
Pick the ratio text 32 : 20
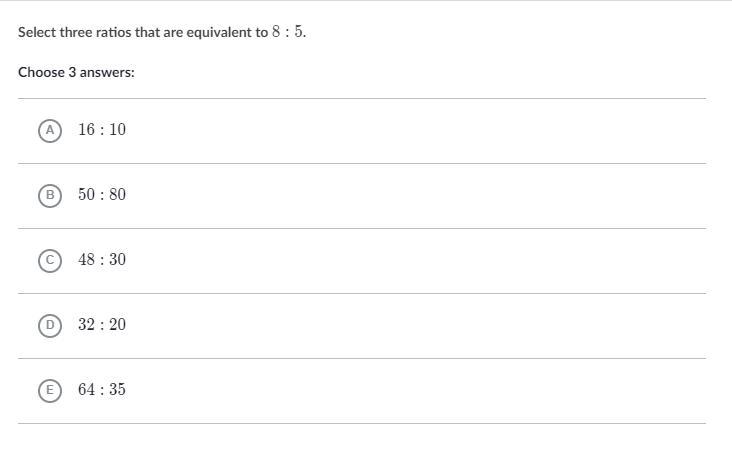(x=102, y=324)
